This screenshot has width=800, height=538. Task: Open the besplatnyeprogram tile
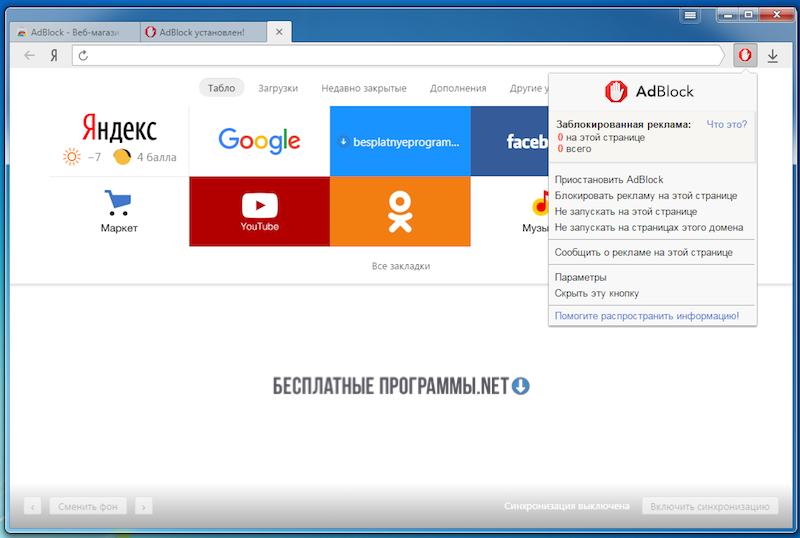pos(400,141)
